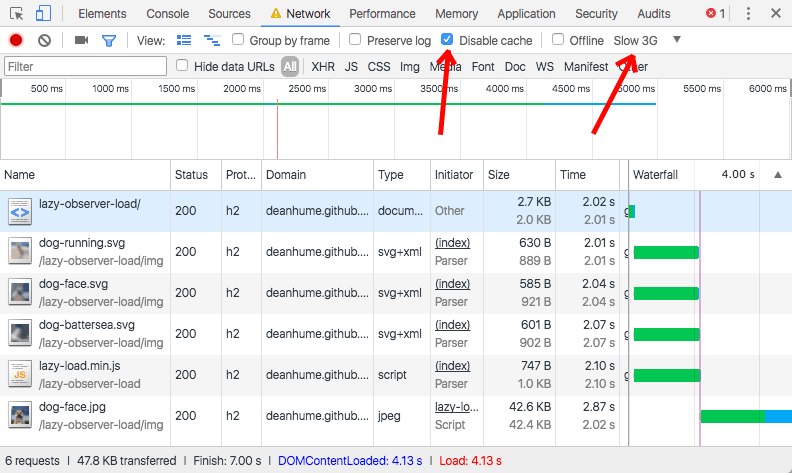The image size is (792, 473).
Task: Open the DevTools three-dot menu
Action: point(748,14)
